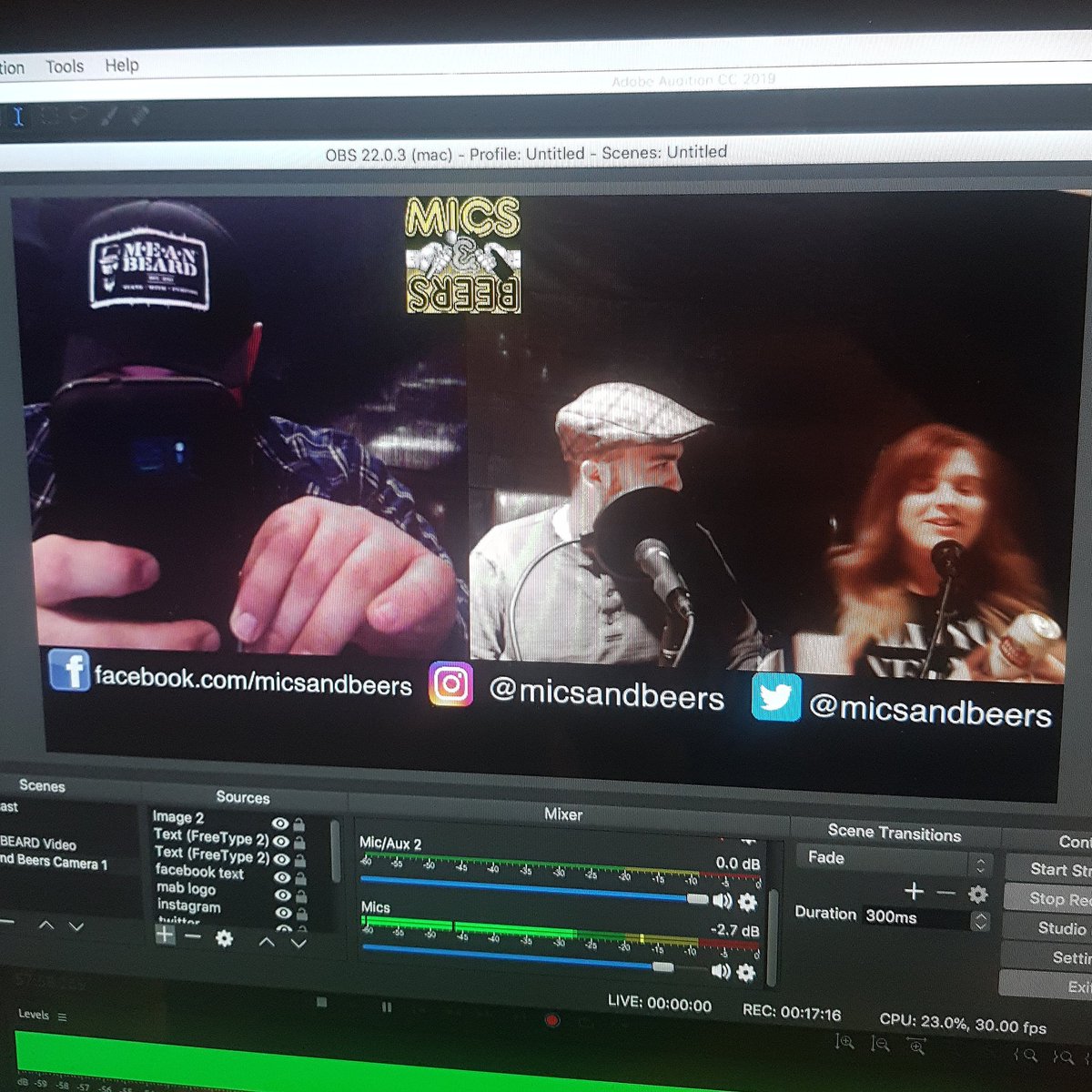Screen dimensions: 1092x1092
Task: Click the Mixer panel scrollbar
Action: click(x=773, y=937)
